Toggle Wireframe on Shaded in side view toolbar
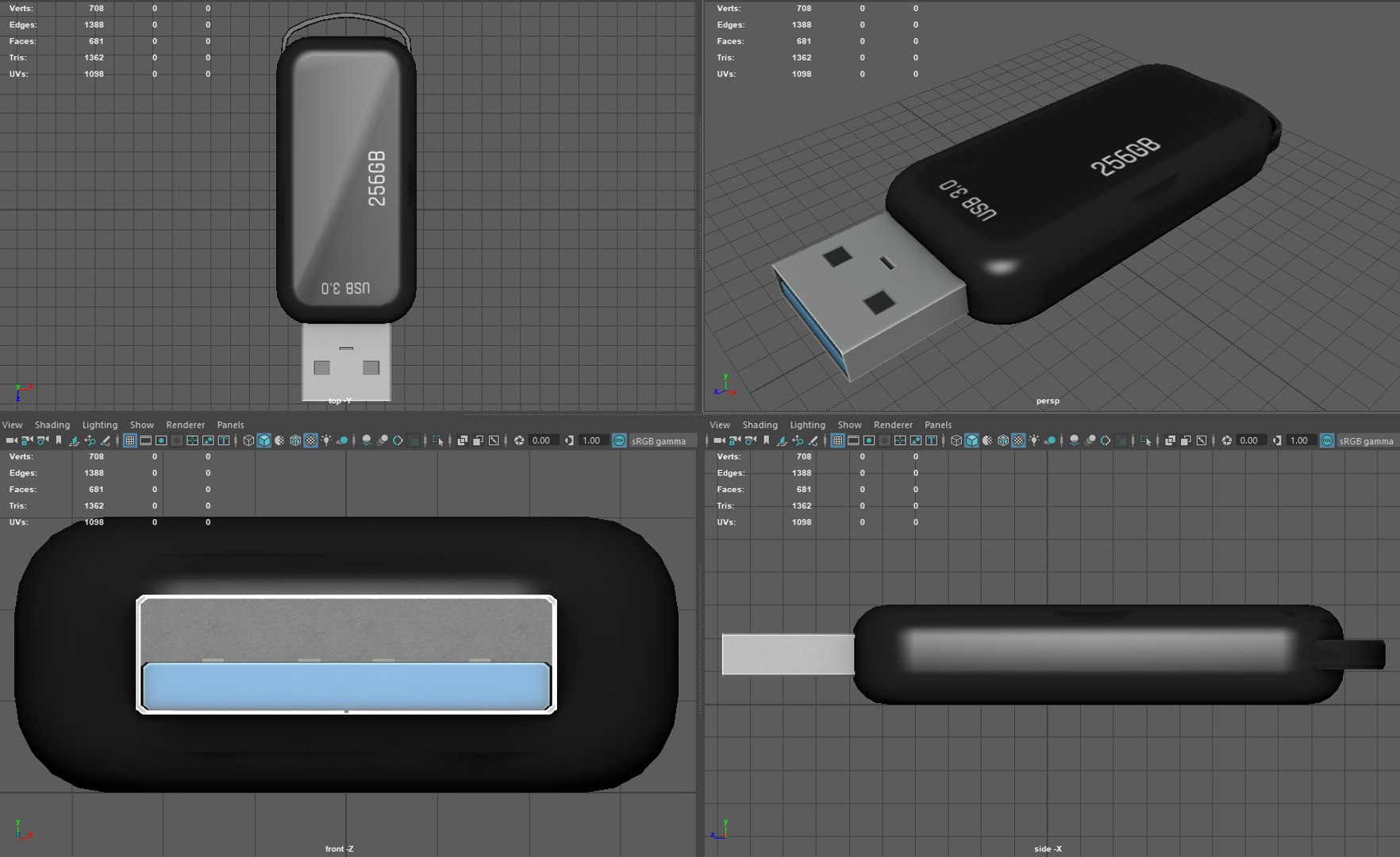Screen dimensions: 1400x857 (1002, 440)
